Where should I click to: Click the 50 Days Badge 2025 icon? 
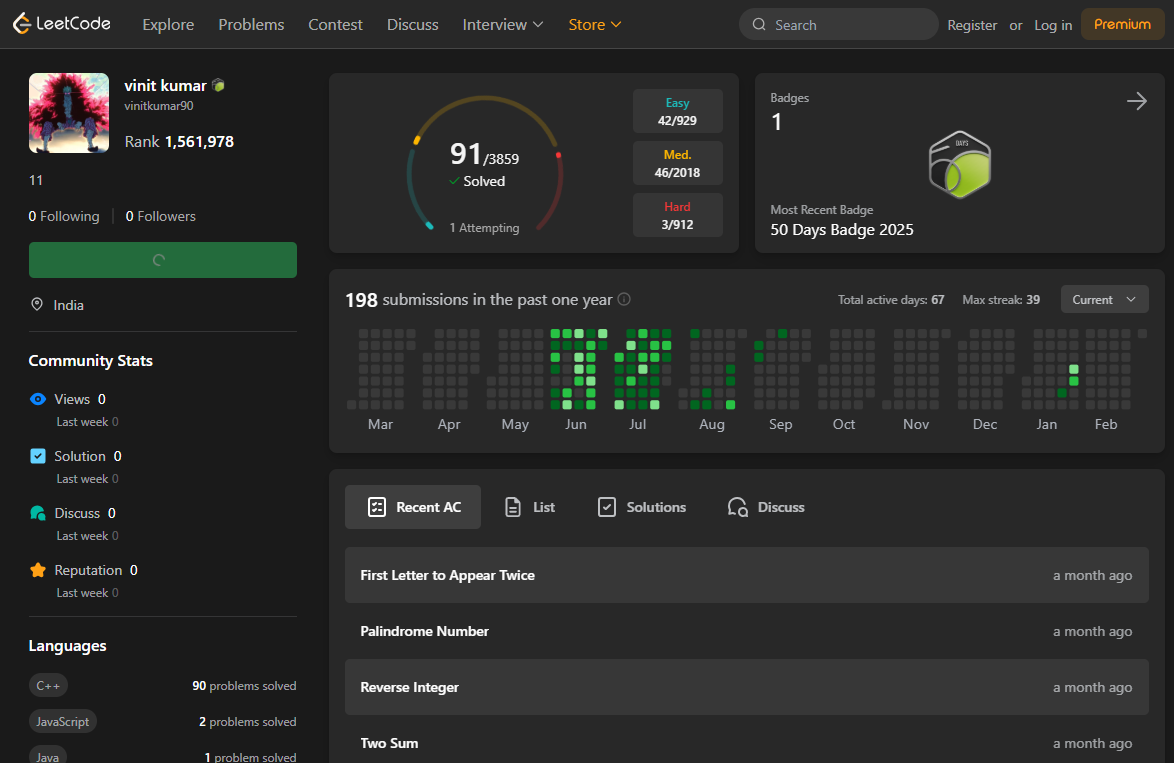(x=958, y=164)
